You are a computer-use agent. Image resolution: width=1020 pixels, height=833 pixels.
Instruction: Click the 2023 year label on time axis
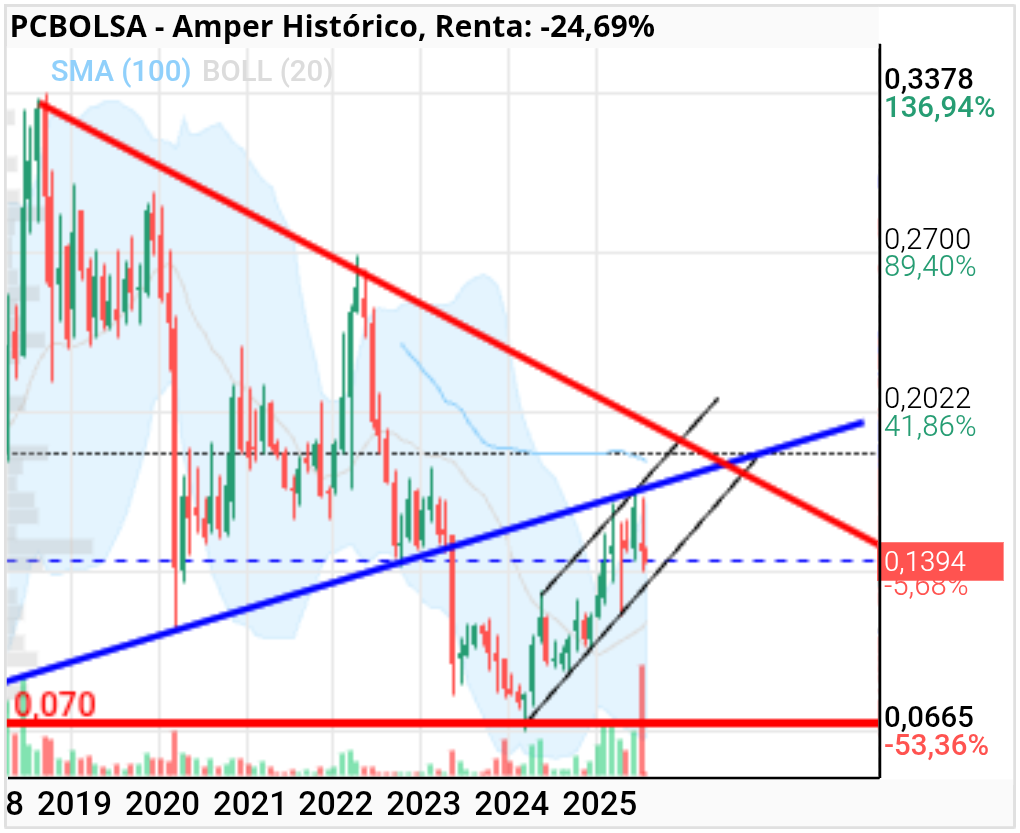423,804
